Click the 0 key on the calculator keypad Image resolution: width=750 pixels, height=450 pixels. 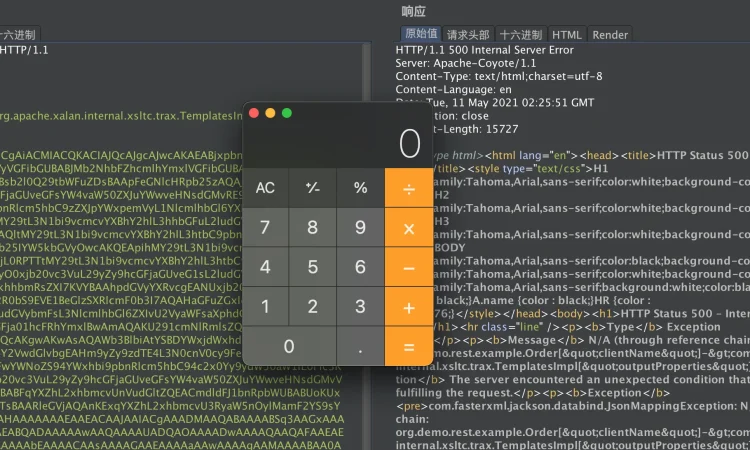289,346
